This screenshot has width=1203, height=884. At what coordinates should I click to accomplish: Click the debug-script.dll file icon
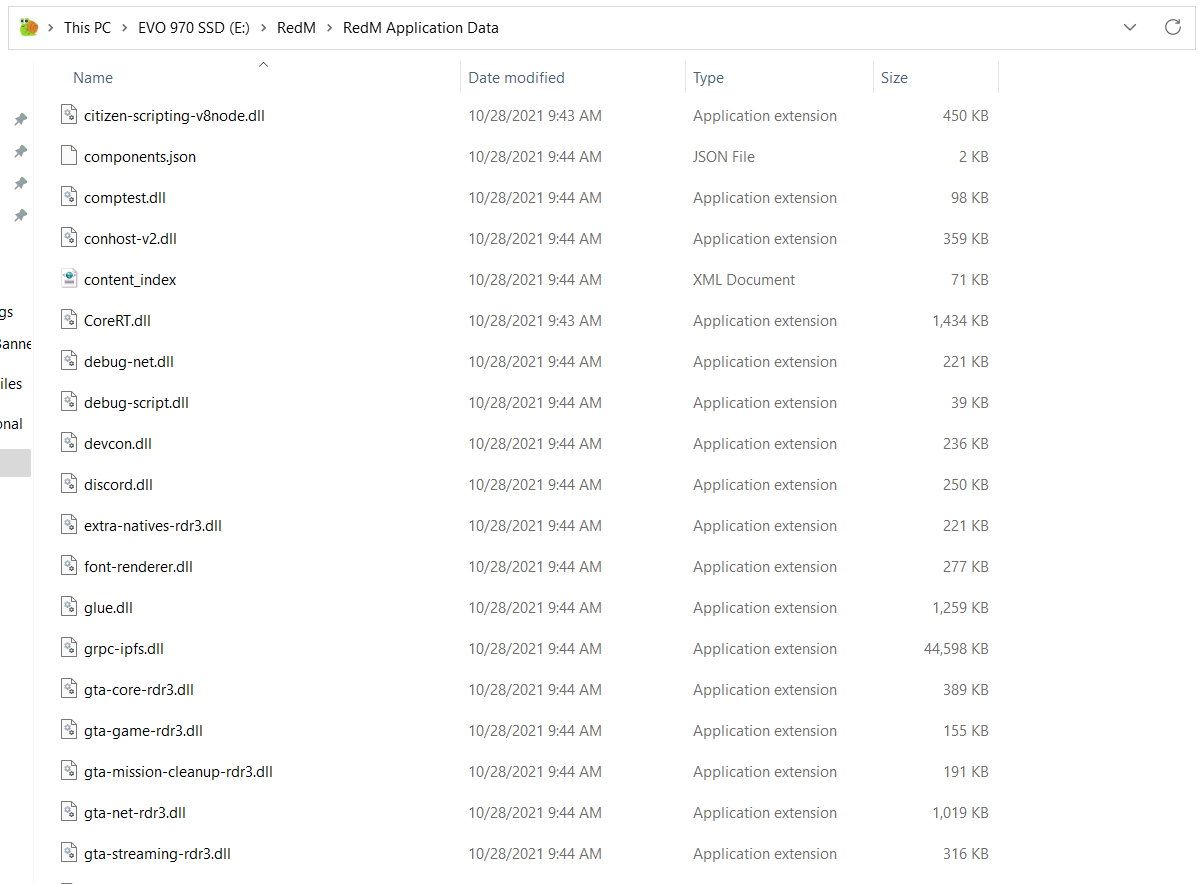tap(69, 402)
